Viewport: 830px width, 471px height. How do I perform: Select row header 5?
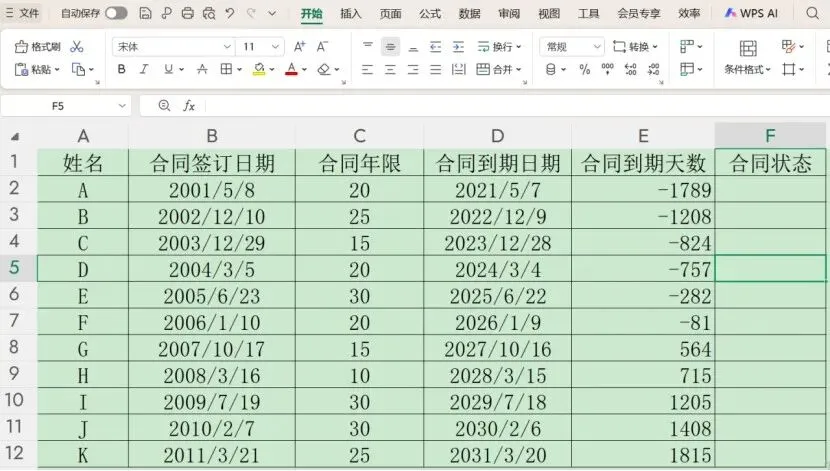tap(14, 268)
